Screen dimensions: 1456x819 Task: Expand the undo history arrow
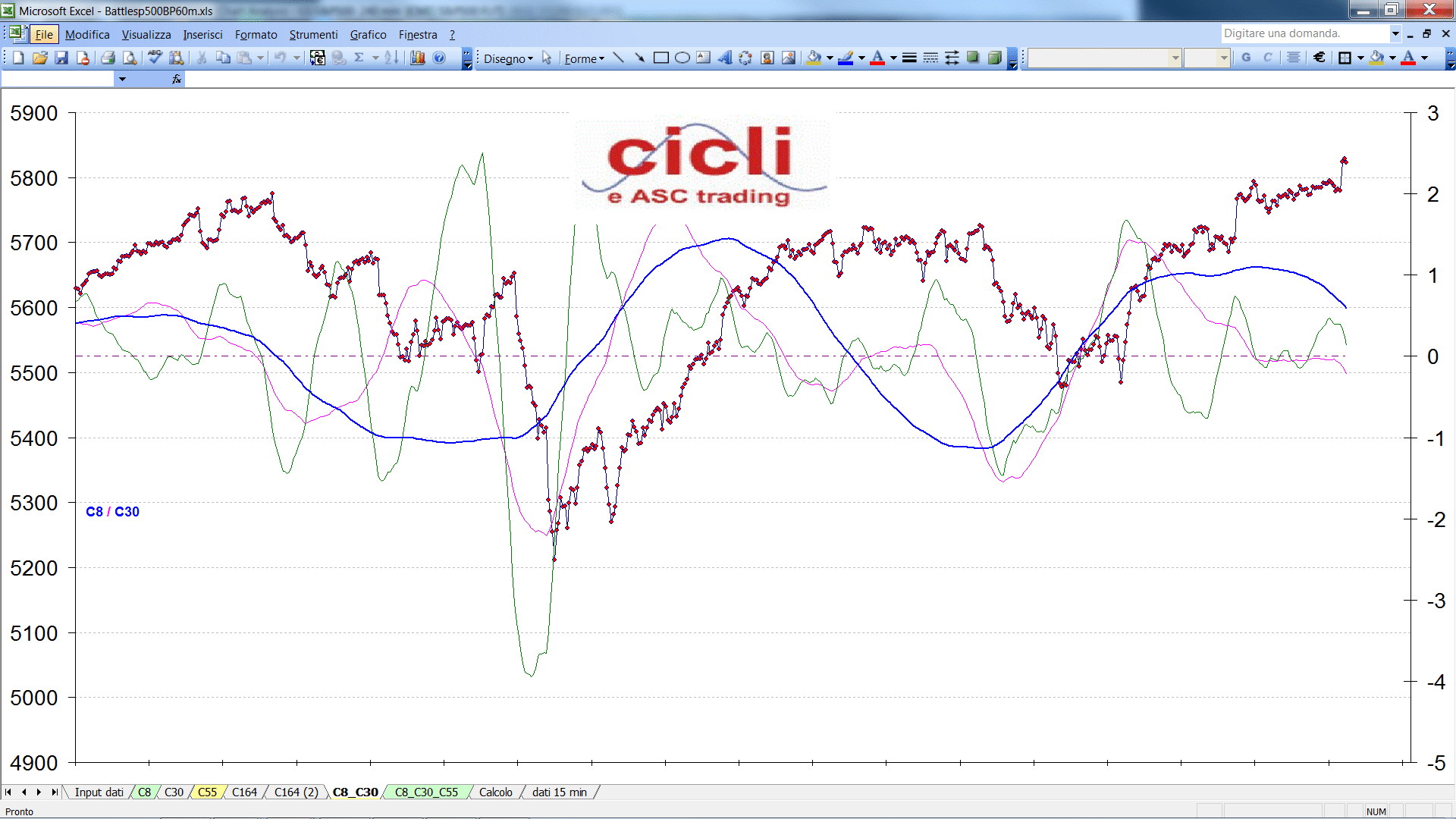pos(297,58)
